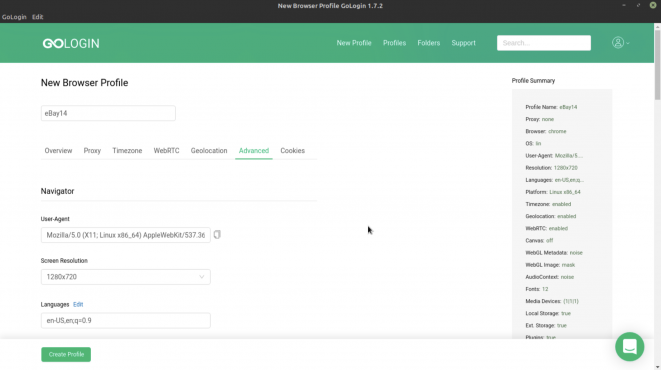Click the Create Profile button
This screenshot has height=370, width=661.
pos(66,354)
